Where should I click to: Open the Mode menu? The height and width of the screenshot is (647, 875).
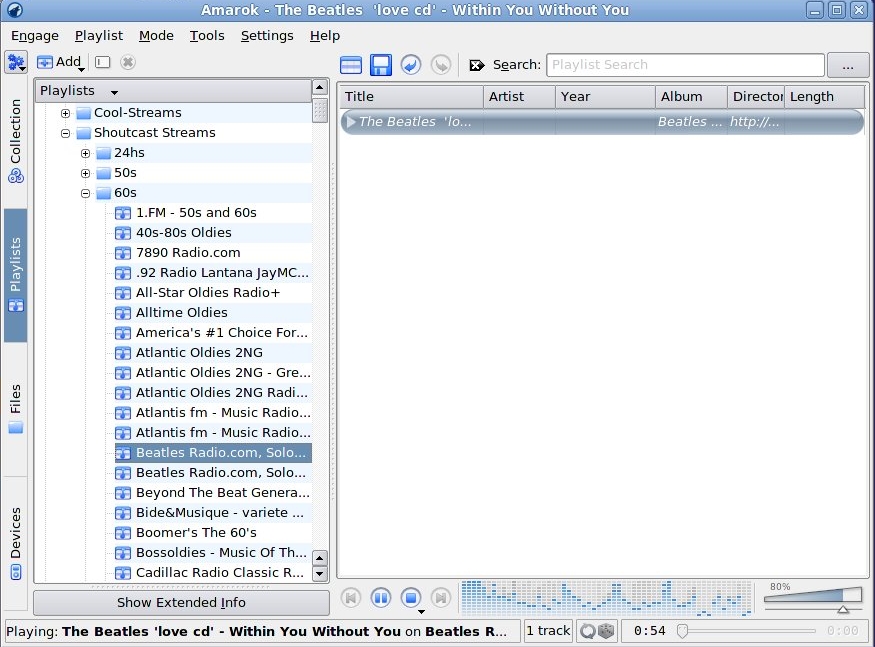click(156, 36)
